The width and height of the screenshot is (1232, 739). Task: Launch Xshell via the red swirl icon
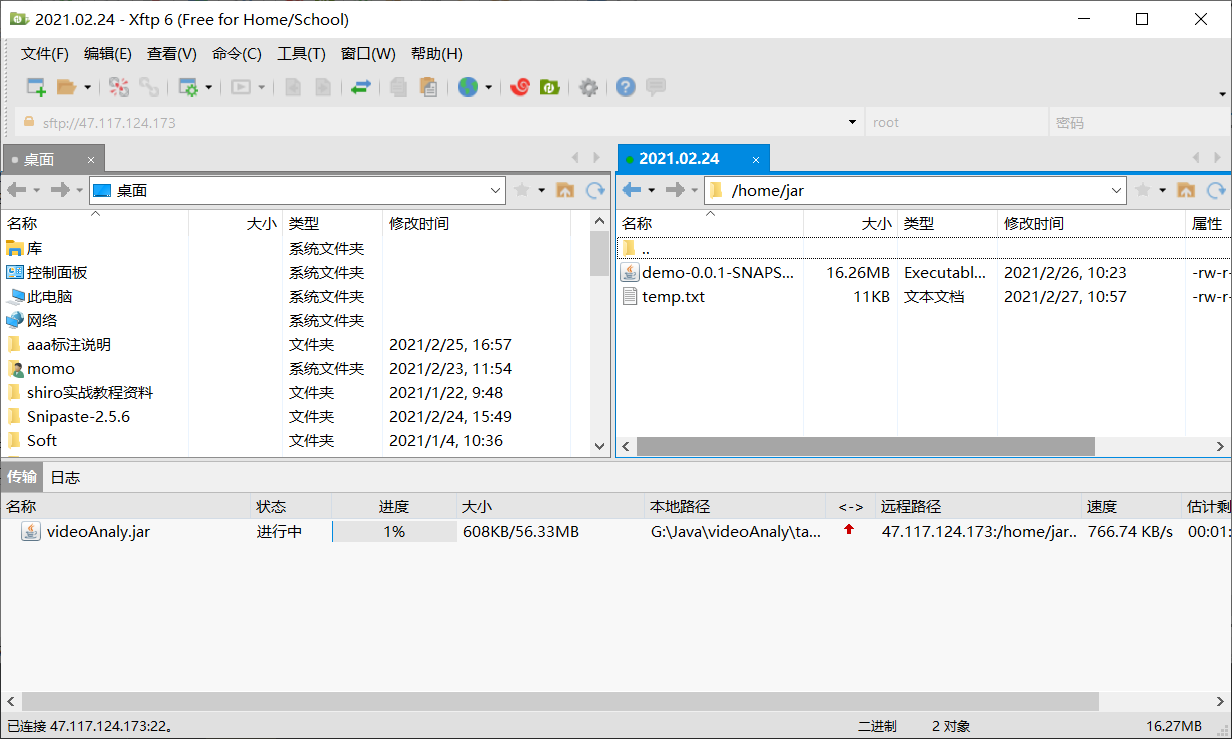point(520,87)
